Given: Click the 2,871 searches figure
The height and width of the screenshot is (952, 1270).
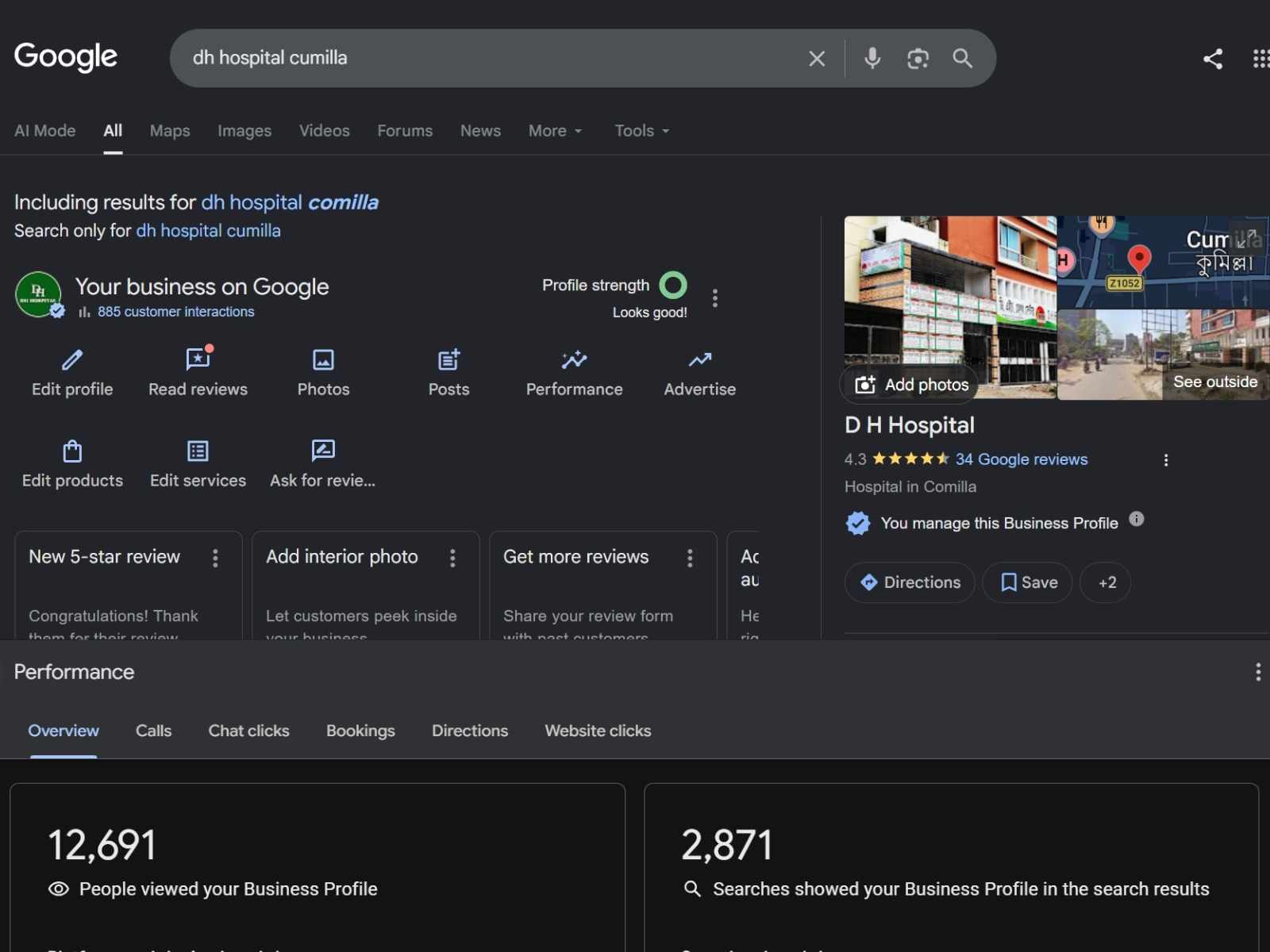Looking at the screenshot, I should tap(727, 845).
